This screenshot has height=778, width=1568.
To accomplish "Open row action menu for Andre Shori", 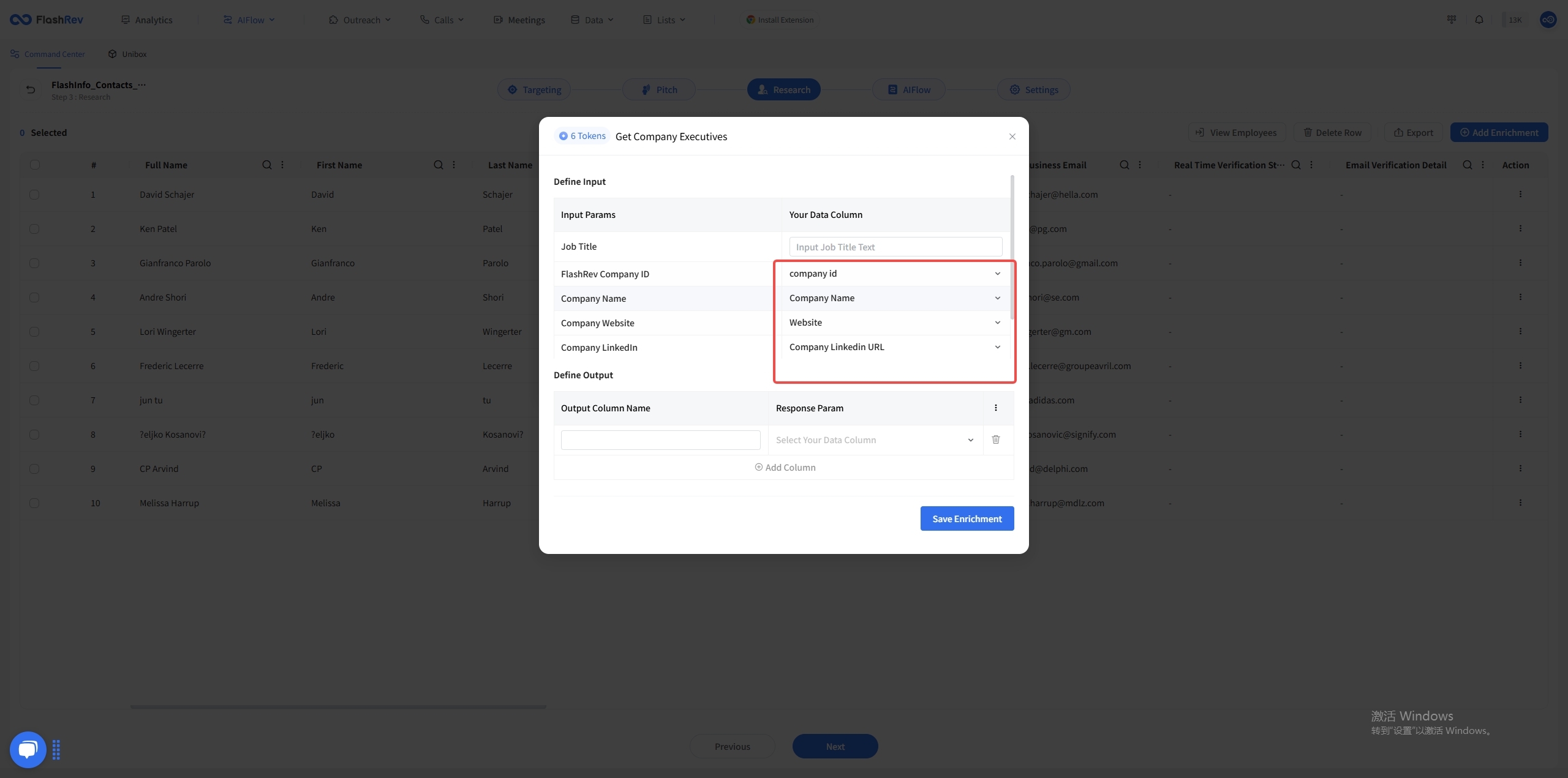I will [x=1520, y=297].
